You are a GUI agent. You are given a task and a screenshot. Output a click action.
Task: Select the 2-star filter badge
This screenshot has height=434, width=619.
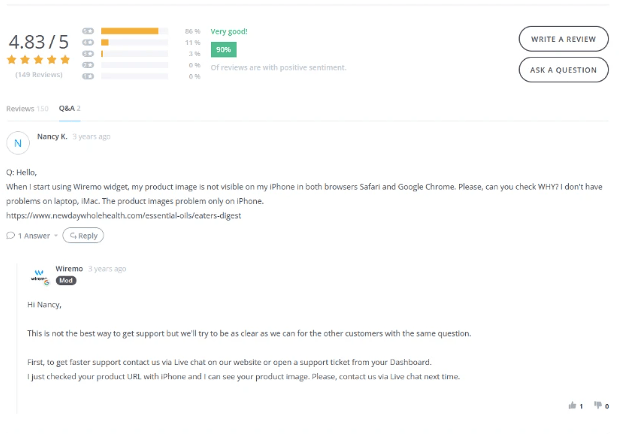(x=88, y=65)
